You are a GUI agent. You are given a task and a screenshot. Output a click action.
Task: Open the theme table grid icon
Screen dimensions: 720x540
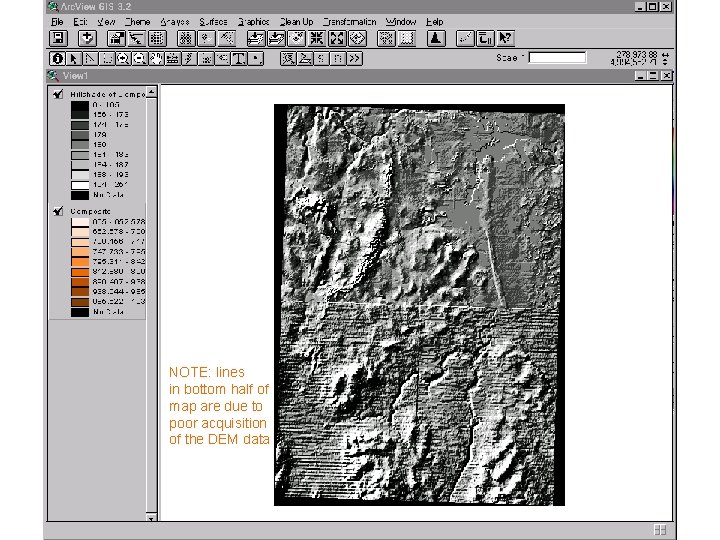tap(157, 38)
